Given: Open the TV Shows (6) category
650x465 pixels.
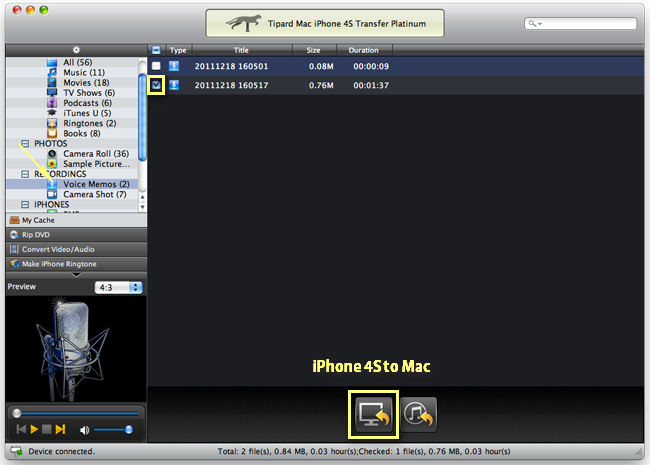Looking at the screenshot, I should tap(89, 93).
